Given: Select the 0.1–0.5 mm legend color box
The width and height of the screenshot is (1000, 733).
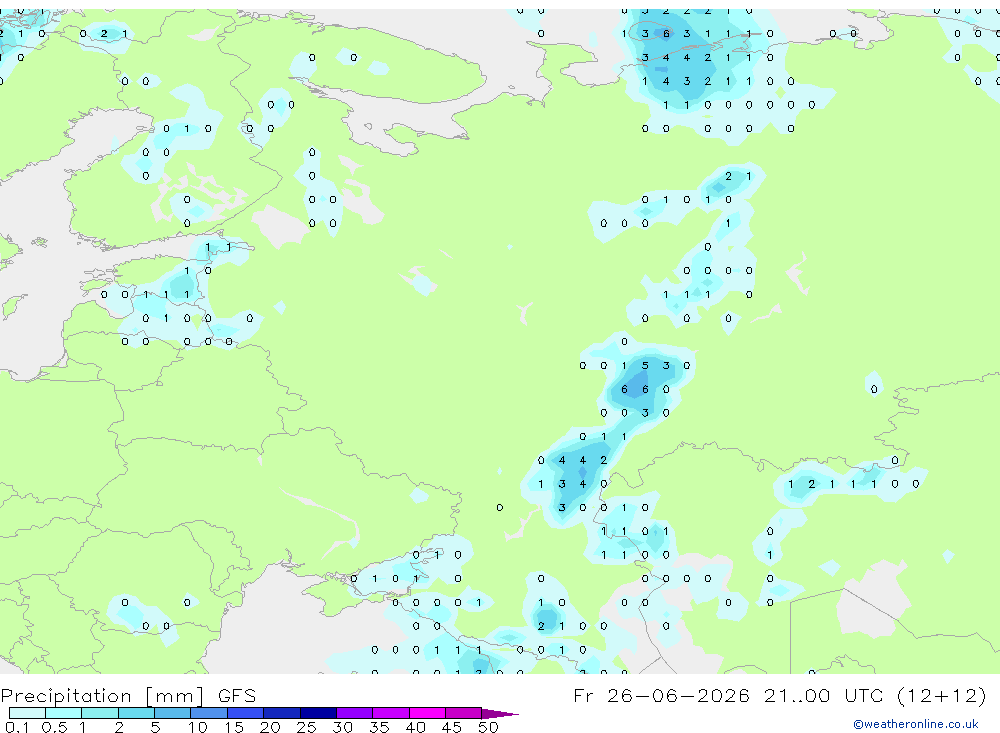Looking at the screenshot, I should pyautogui.click(x=27, y=713).
